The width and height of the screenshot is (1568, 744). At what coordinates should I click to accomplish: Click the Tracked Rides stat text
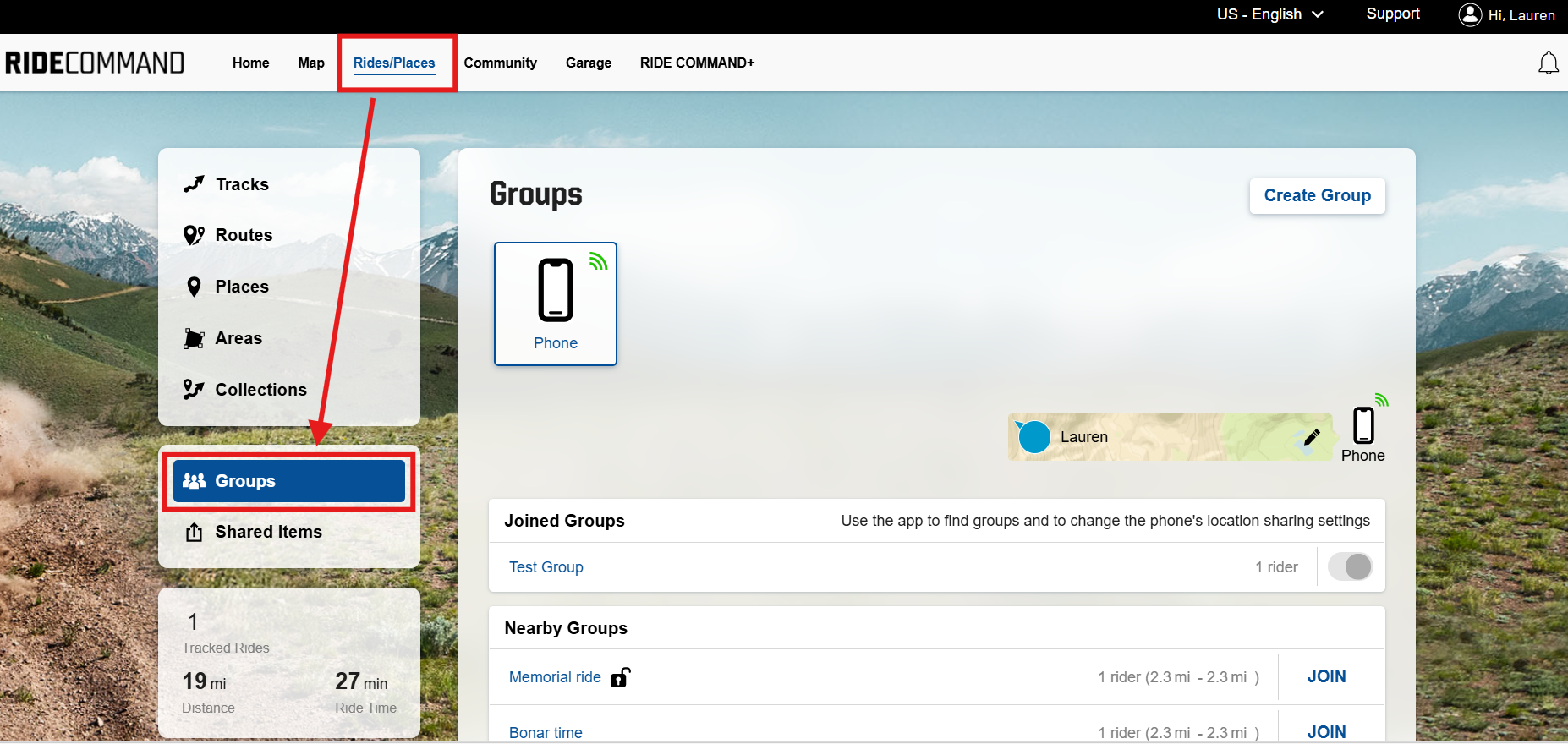click(225, 648)
